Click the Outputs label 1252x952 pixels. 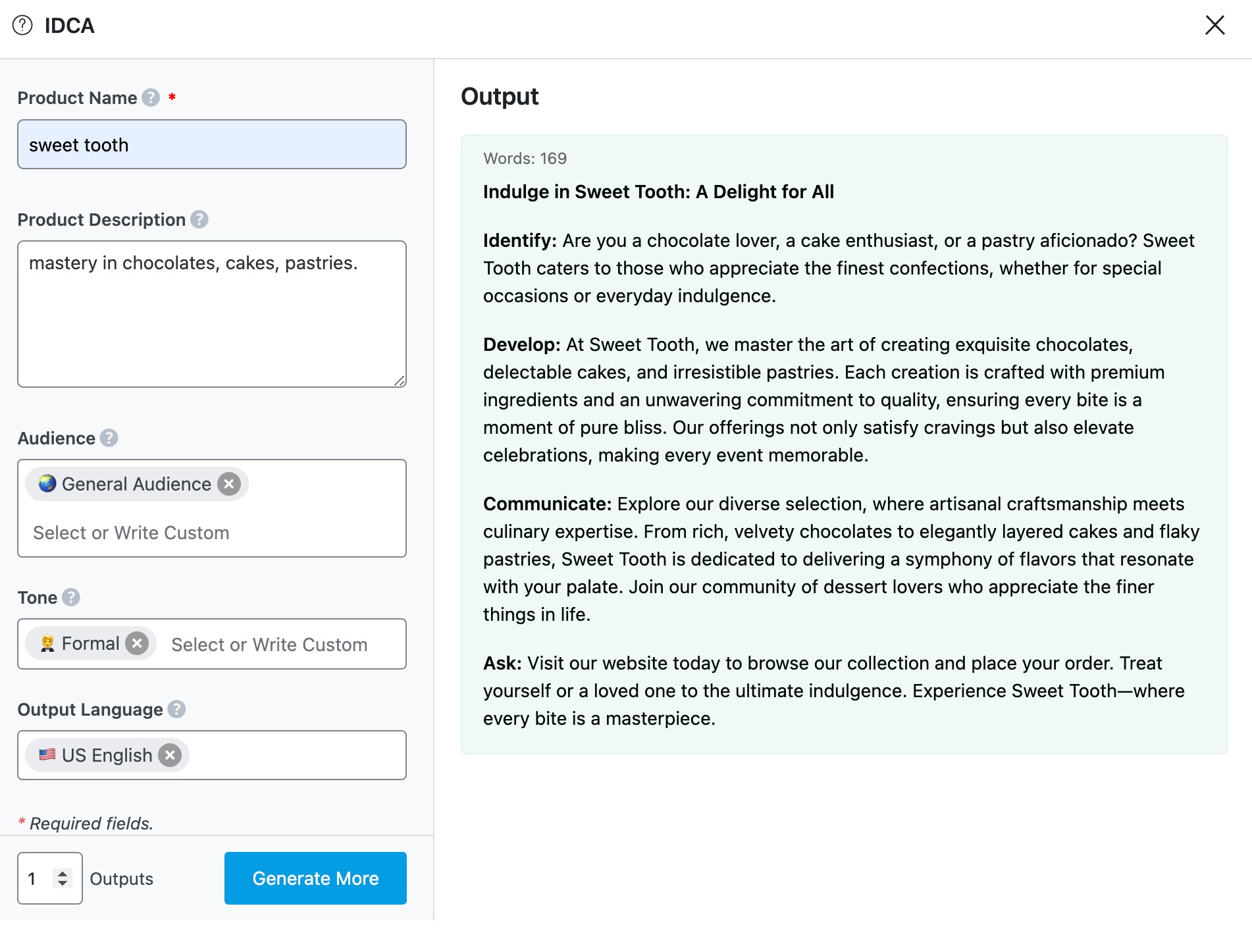pyautogui.click(x=121, y=879)
